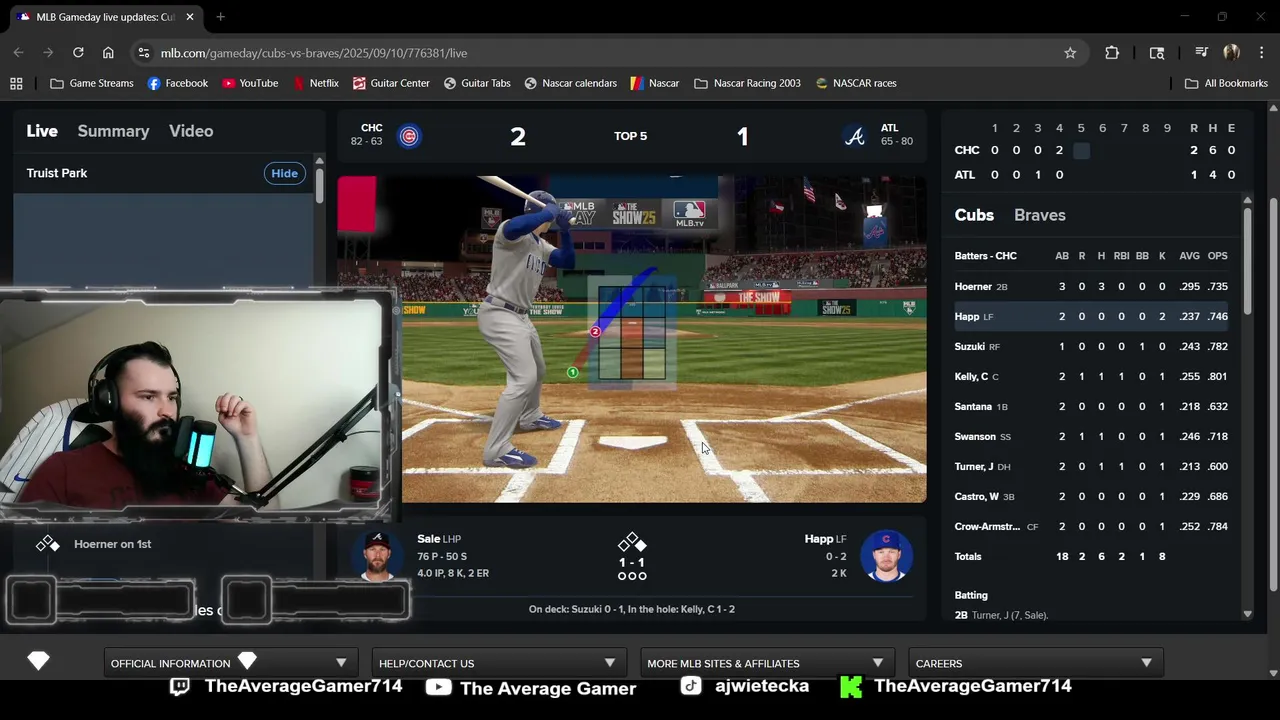1280x720 pixels.
Task: Click the Braves team logo
Action: [854, 136]
